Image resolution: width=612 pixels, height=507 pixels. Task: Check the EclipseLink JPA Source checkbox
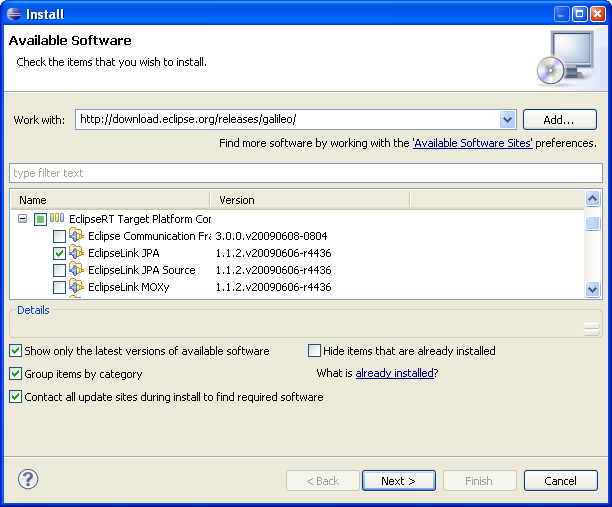tap(59, 270)
